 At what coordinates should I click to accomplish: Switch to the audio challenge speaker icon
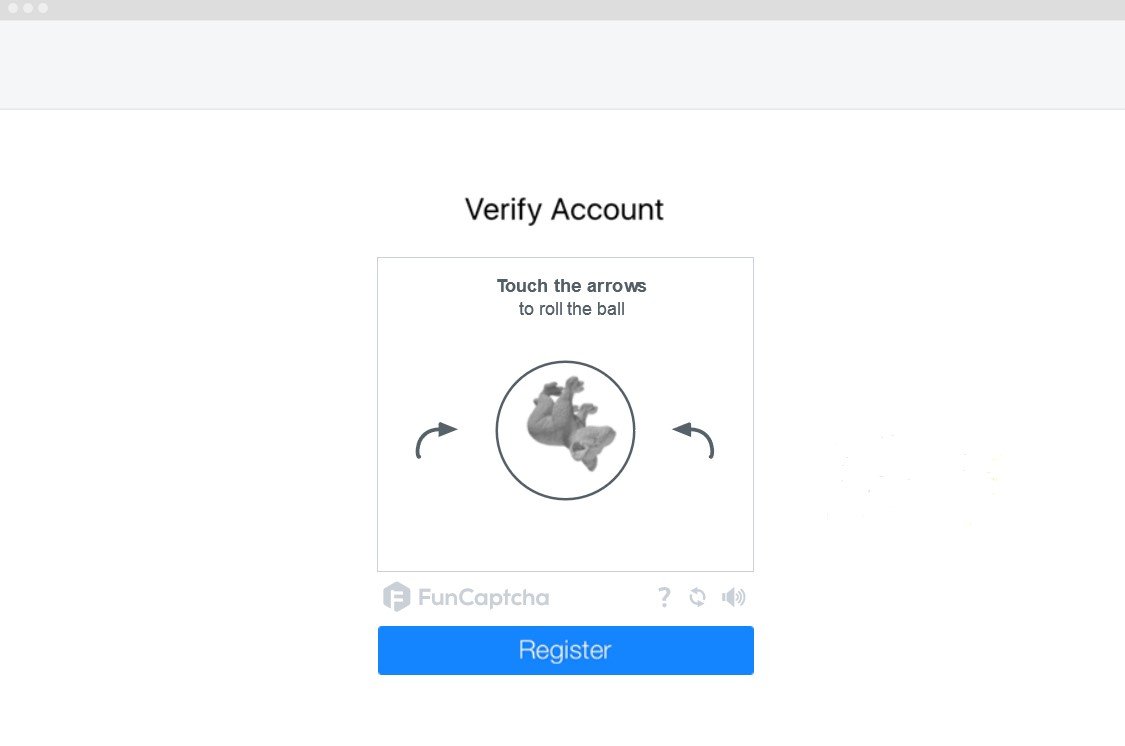[733, 597]
